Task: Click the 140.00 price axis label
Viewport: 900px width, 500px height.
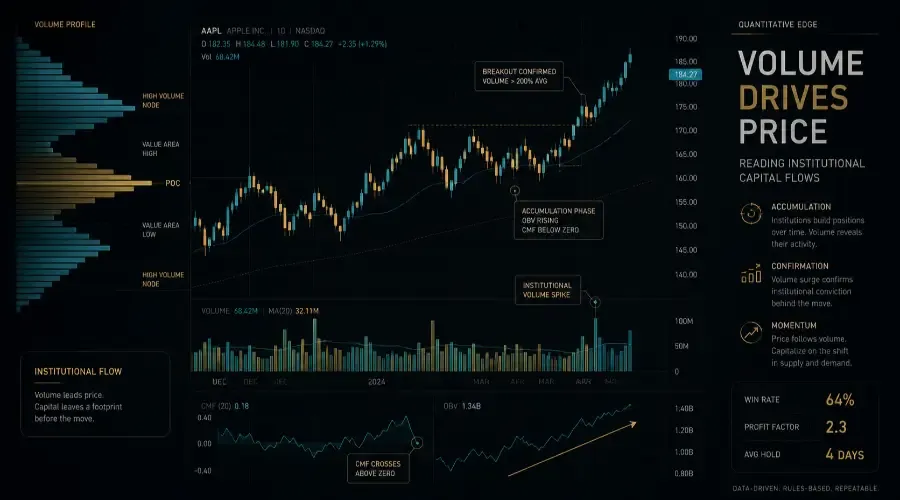Action: point(686,274)
